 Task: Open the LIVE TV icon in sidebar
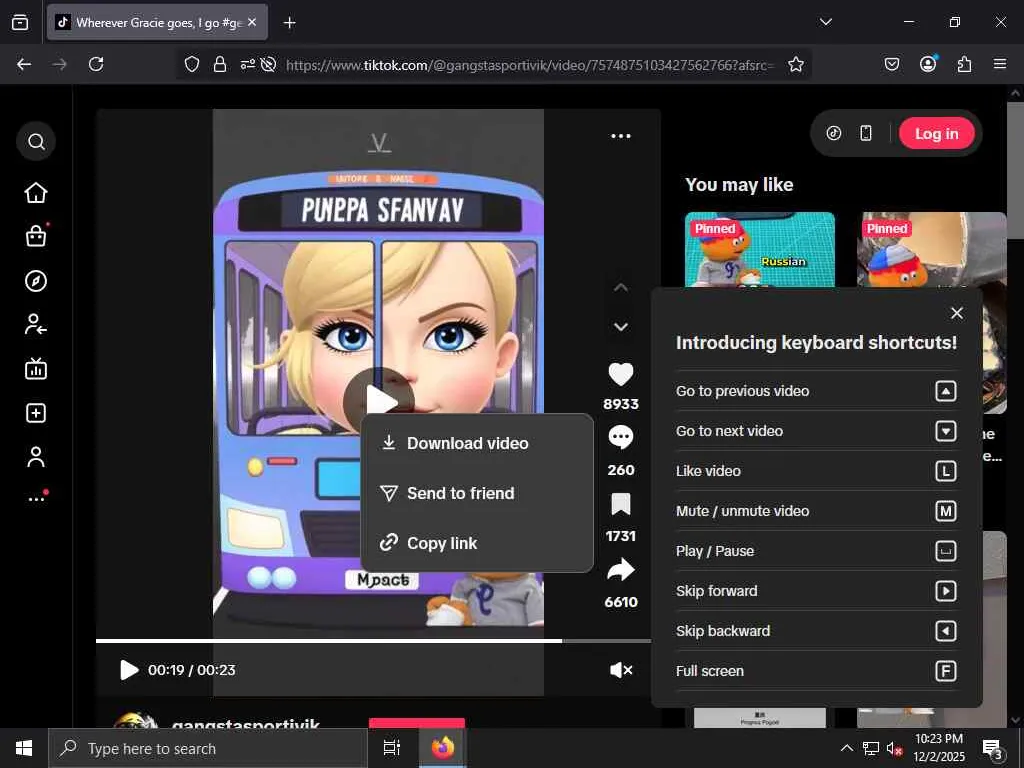[36, 369]
